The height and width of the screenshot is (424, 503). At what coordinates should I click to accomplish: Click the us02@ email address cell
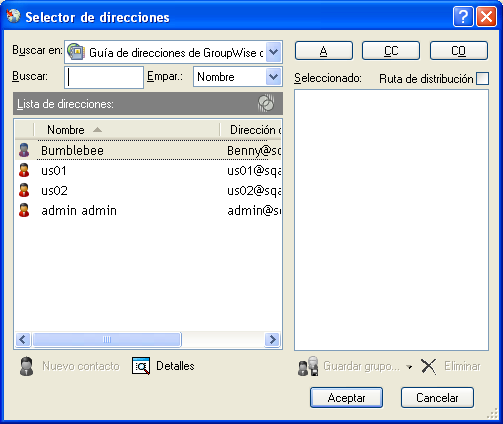(254, 191)
